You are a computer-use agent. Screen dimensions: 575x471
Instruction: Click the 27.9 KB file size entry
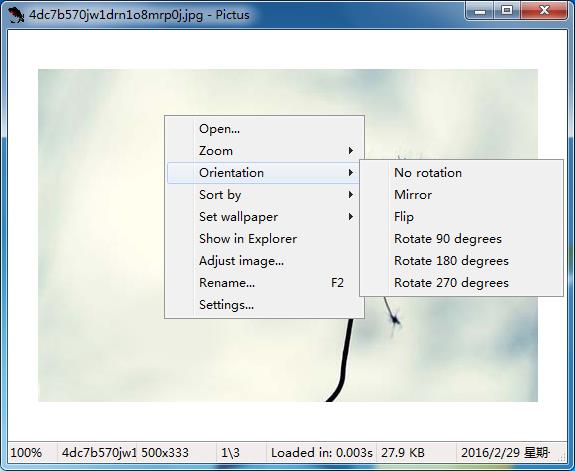coord(403,453)
